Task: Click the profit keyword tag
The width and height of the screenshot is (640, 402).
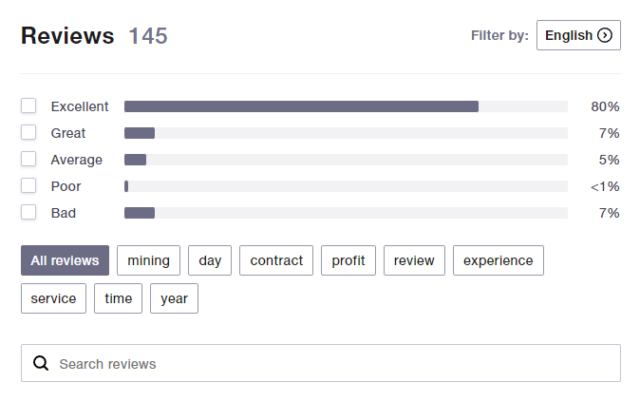Action: (x=348, y=260)
